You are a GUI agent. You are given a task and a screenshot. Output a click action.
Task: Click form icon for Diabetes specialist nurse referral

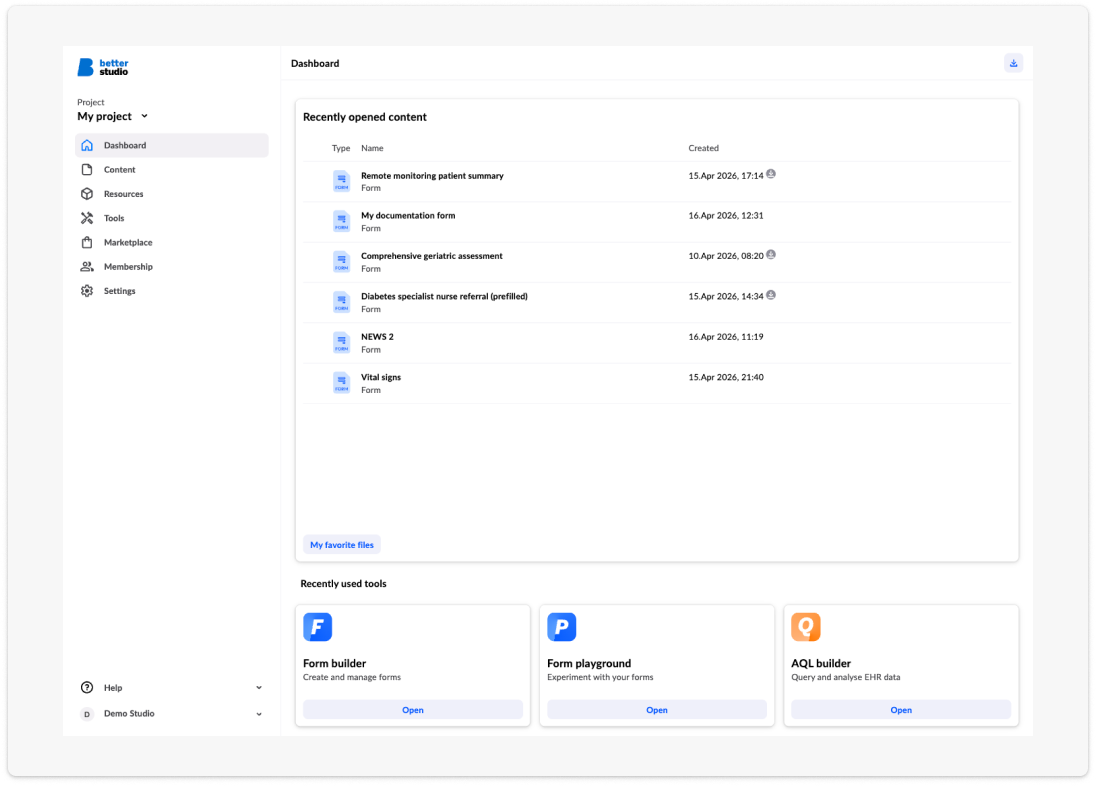(341, 302)
